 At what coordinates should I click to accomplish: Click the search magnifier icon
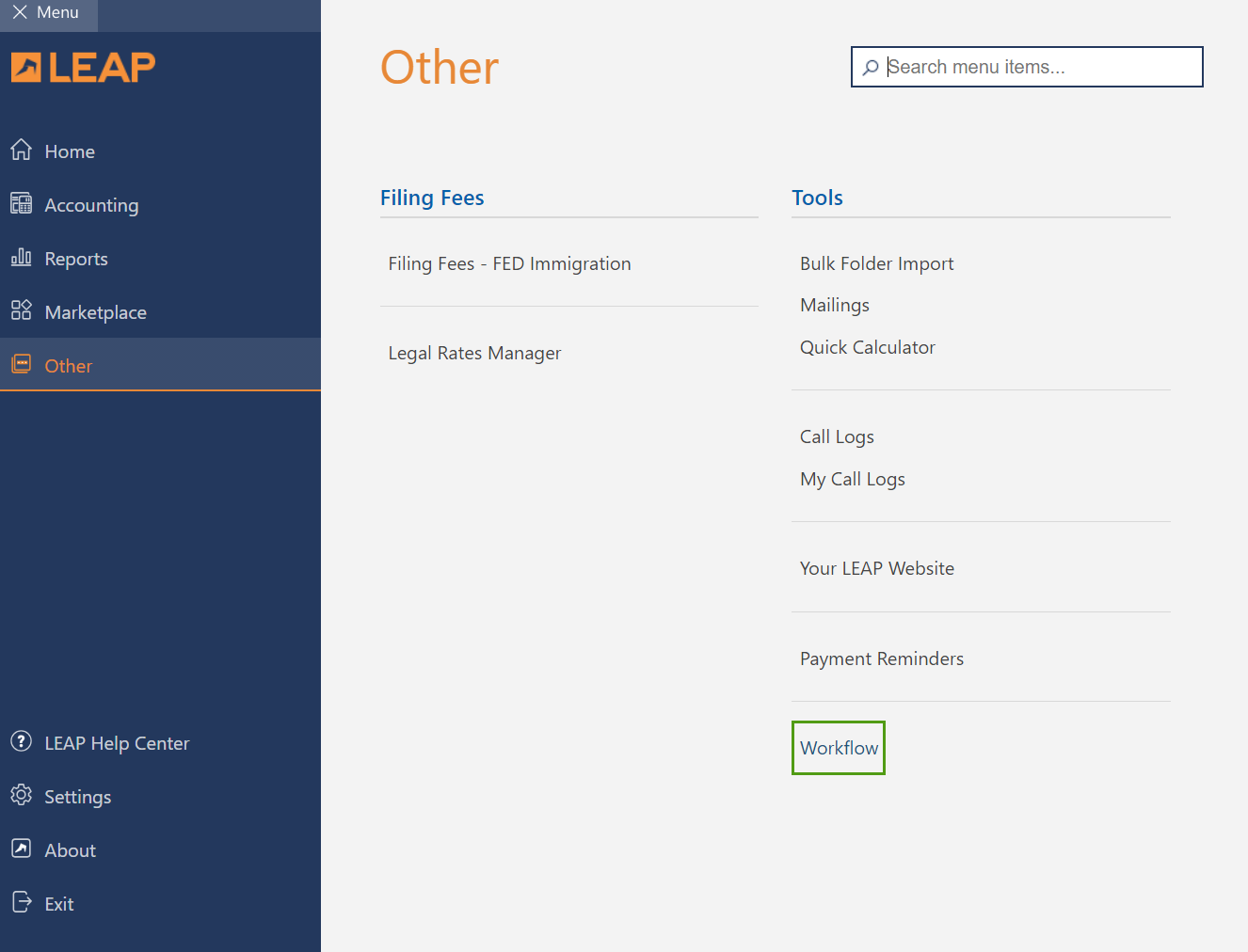(871, 68)
